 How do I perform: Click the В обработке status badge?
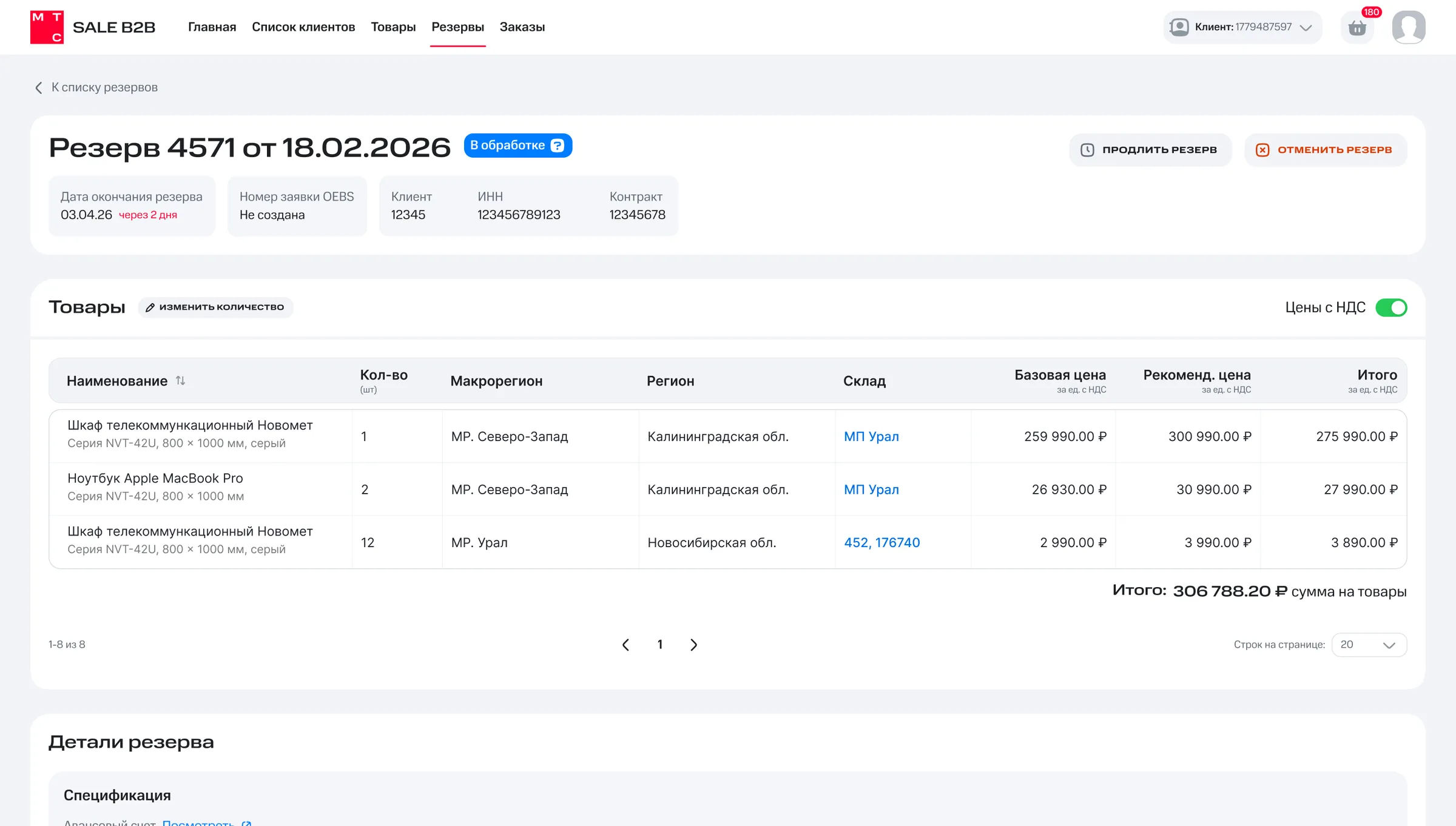tap(517, 146)
